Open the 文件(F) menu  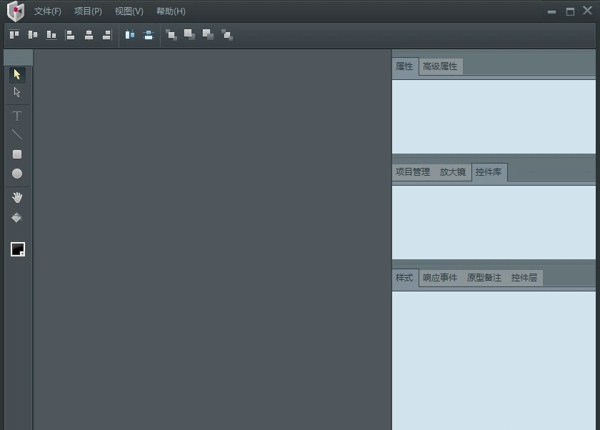(x=47, y=11)
